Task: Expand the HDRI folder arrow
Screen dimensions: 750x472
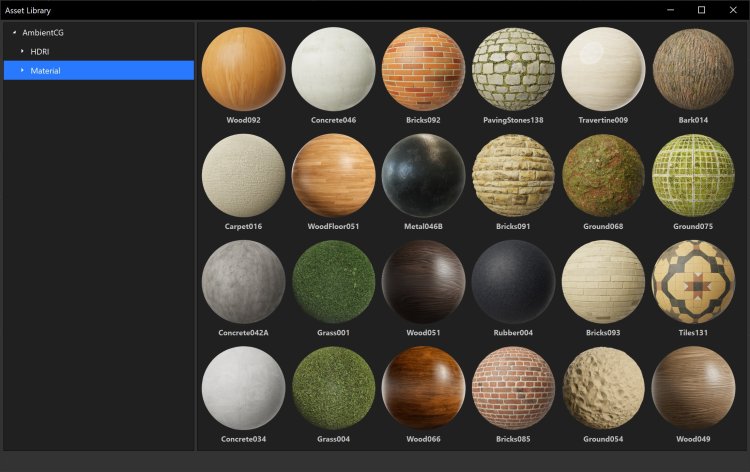Action: pos(22,51)
